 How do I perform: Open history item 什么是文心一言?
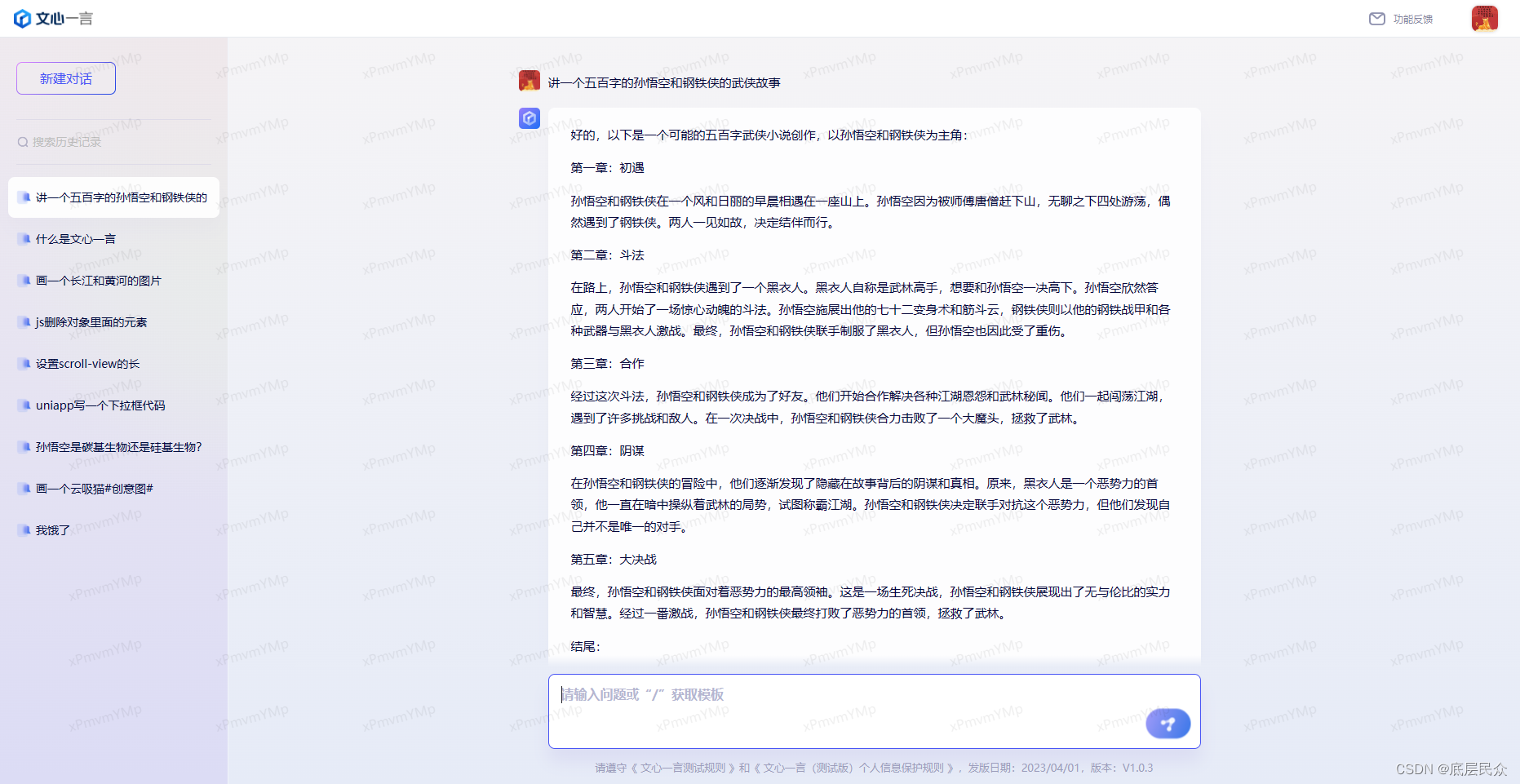click(113, 239)
